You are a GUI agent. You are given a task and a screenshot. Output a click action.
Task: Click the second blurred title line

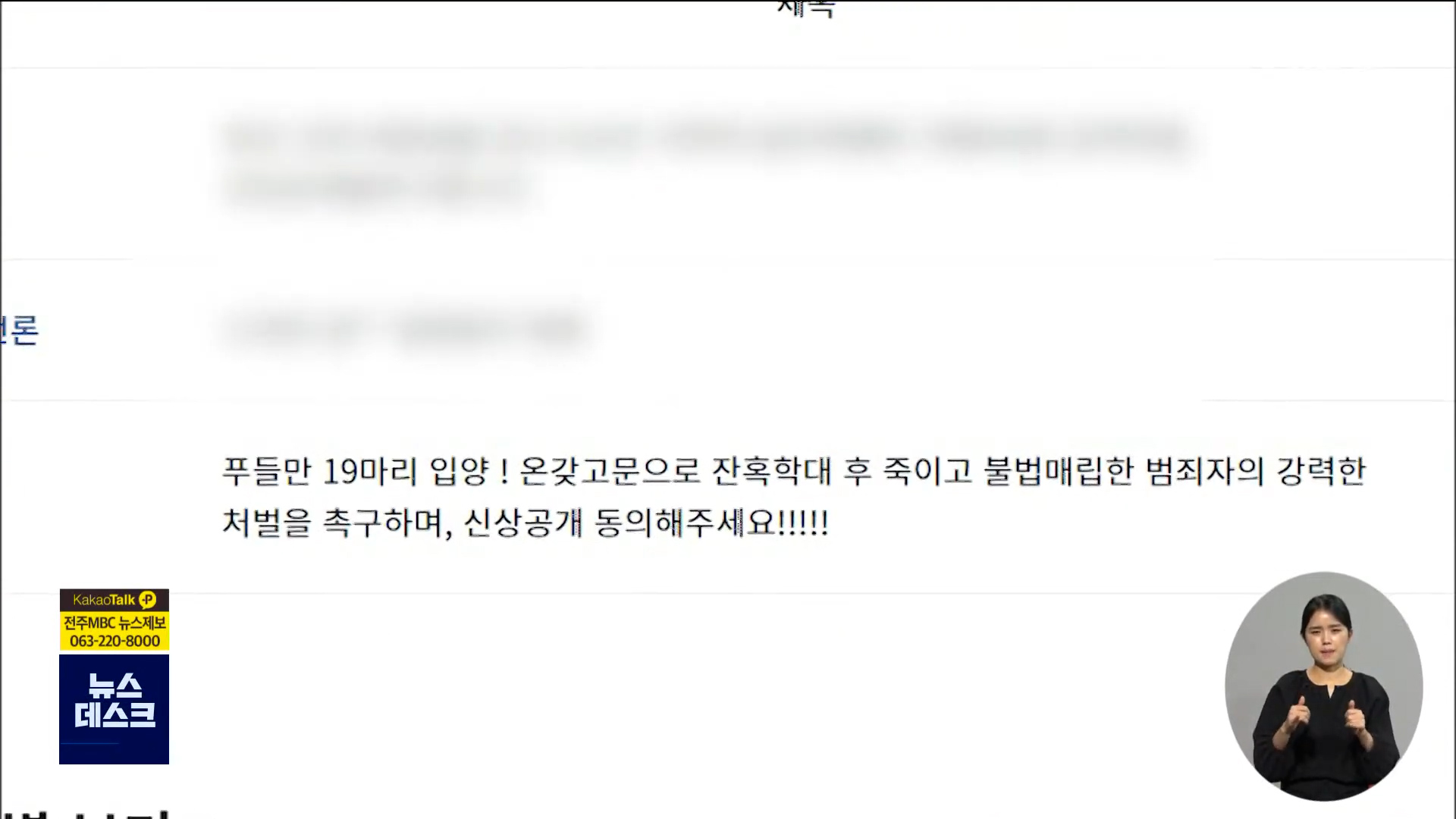[x=378, y=187]
